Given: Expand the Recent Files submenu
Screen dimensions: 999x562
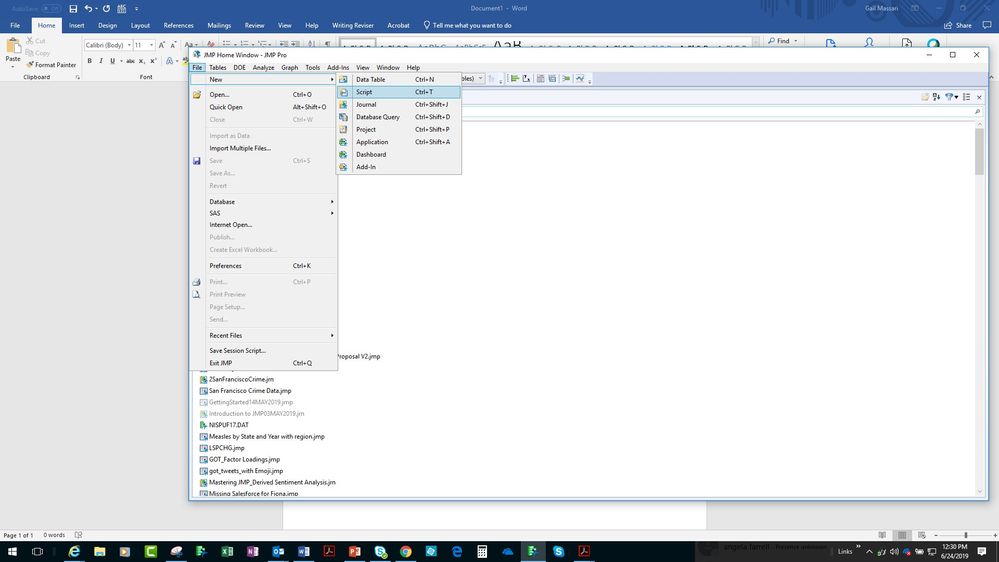Looking at the screenshot, I should tap(263, 336).
